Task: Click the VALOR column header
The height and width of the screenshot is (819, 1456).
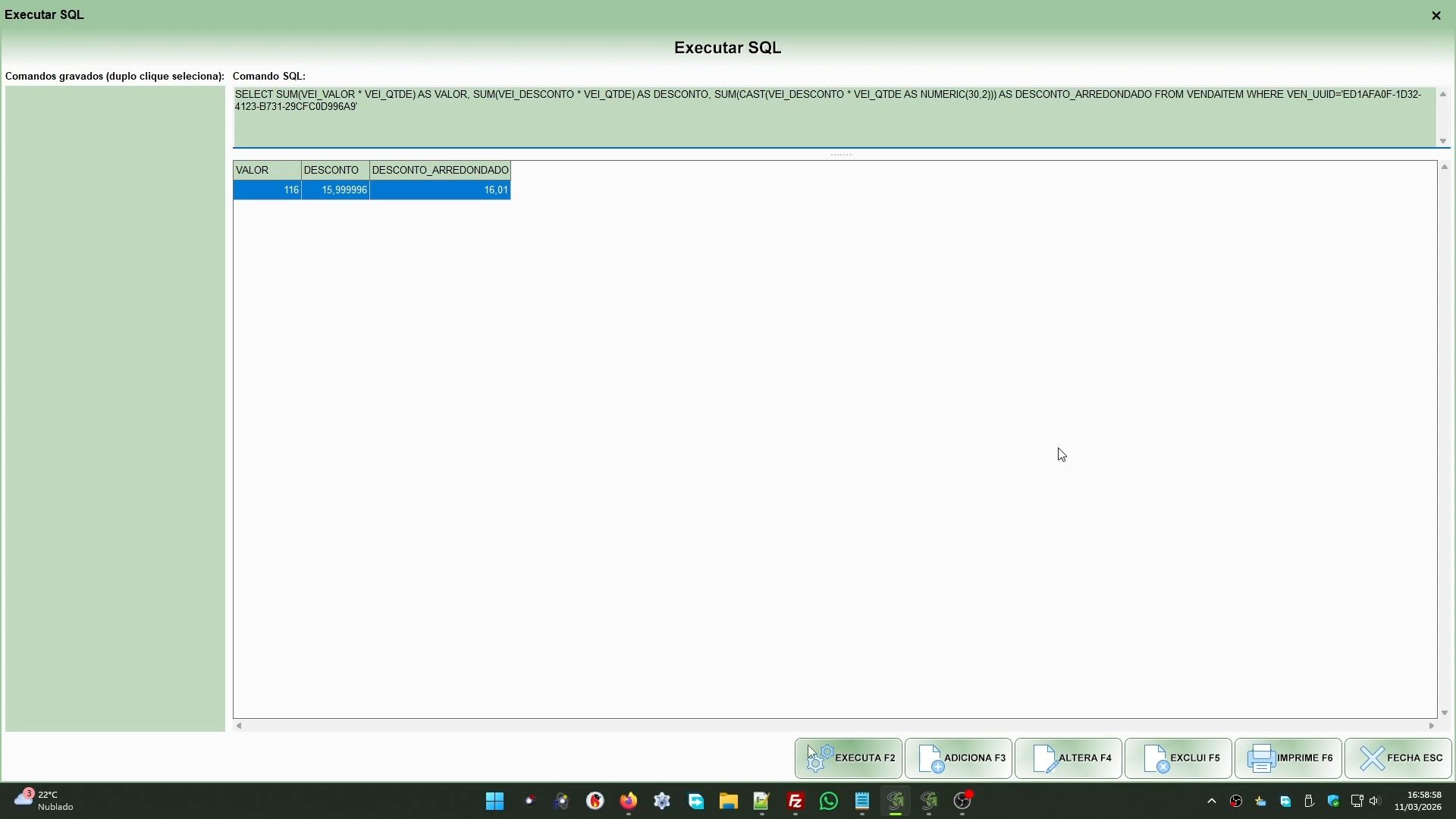Action: coord(267,170)
